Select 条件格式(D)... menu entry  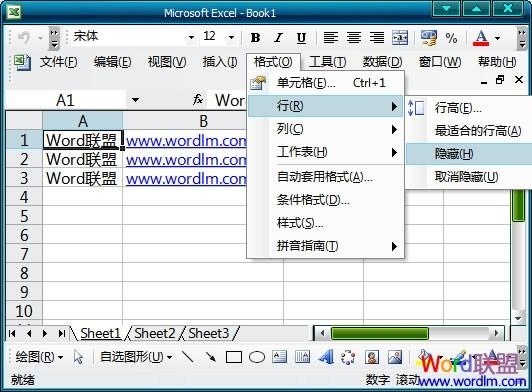pos(326,200)
